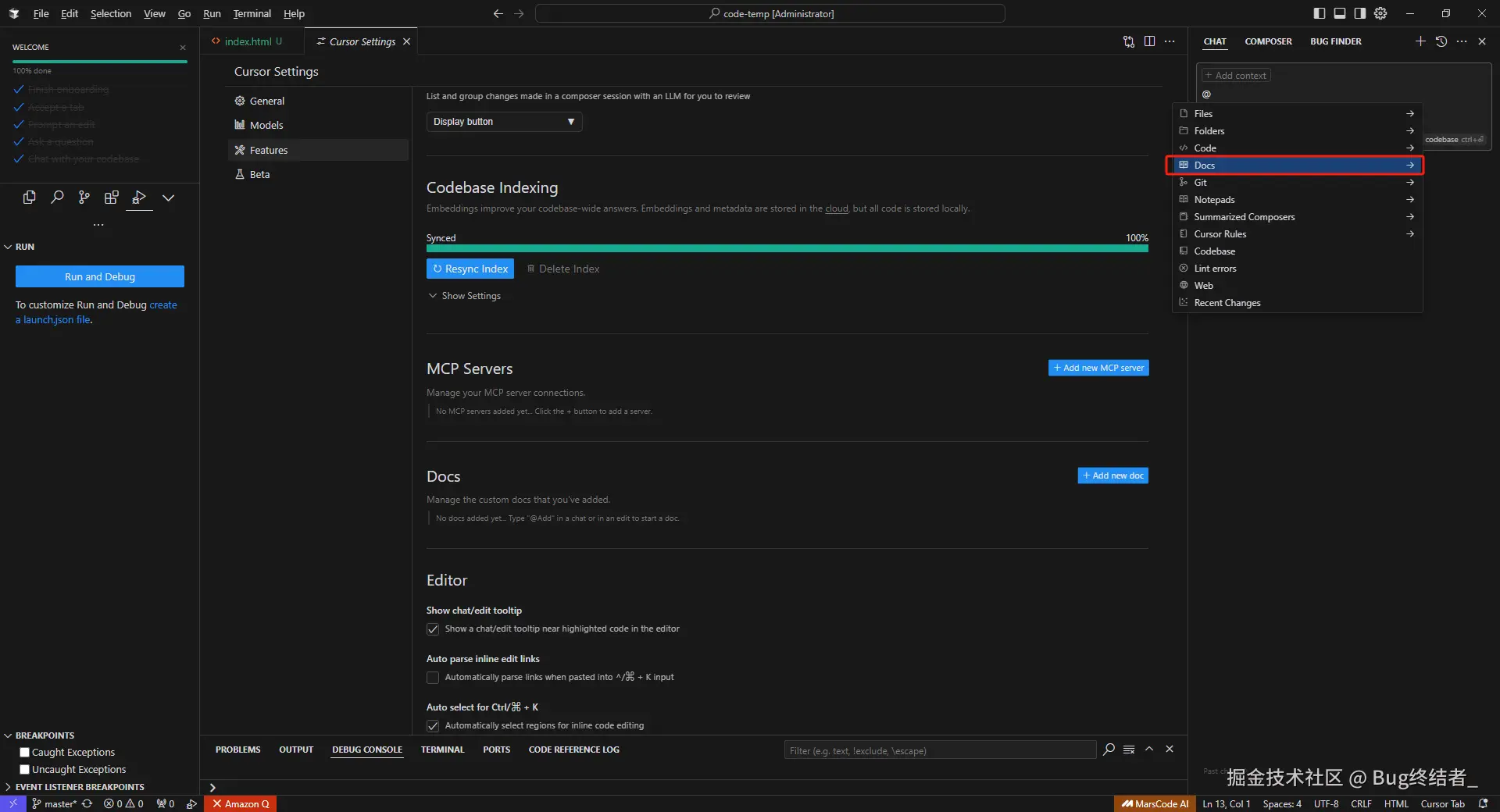
Task: Click the Run and Debug button
Action: pos(100,276)
